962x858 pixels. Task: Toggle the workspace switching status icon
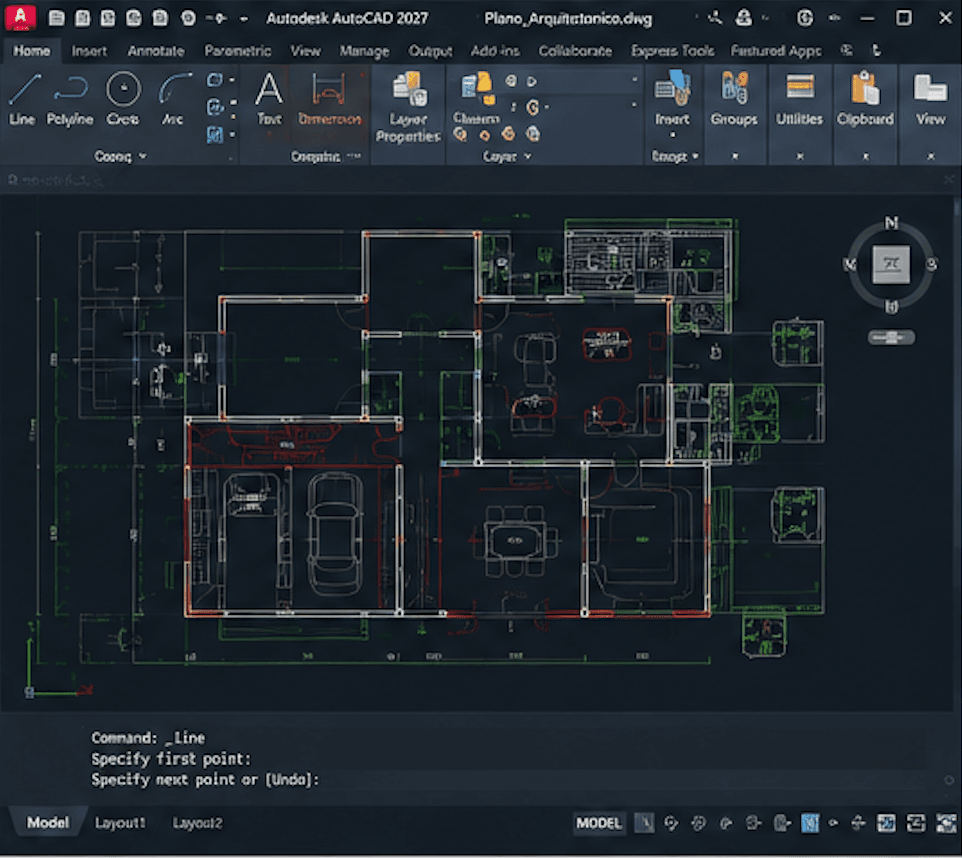858,823
